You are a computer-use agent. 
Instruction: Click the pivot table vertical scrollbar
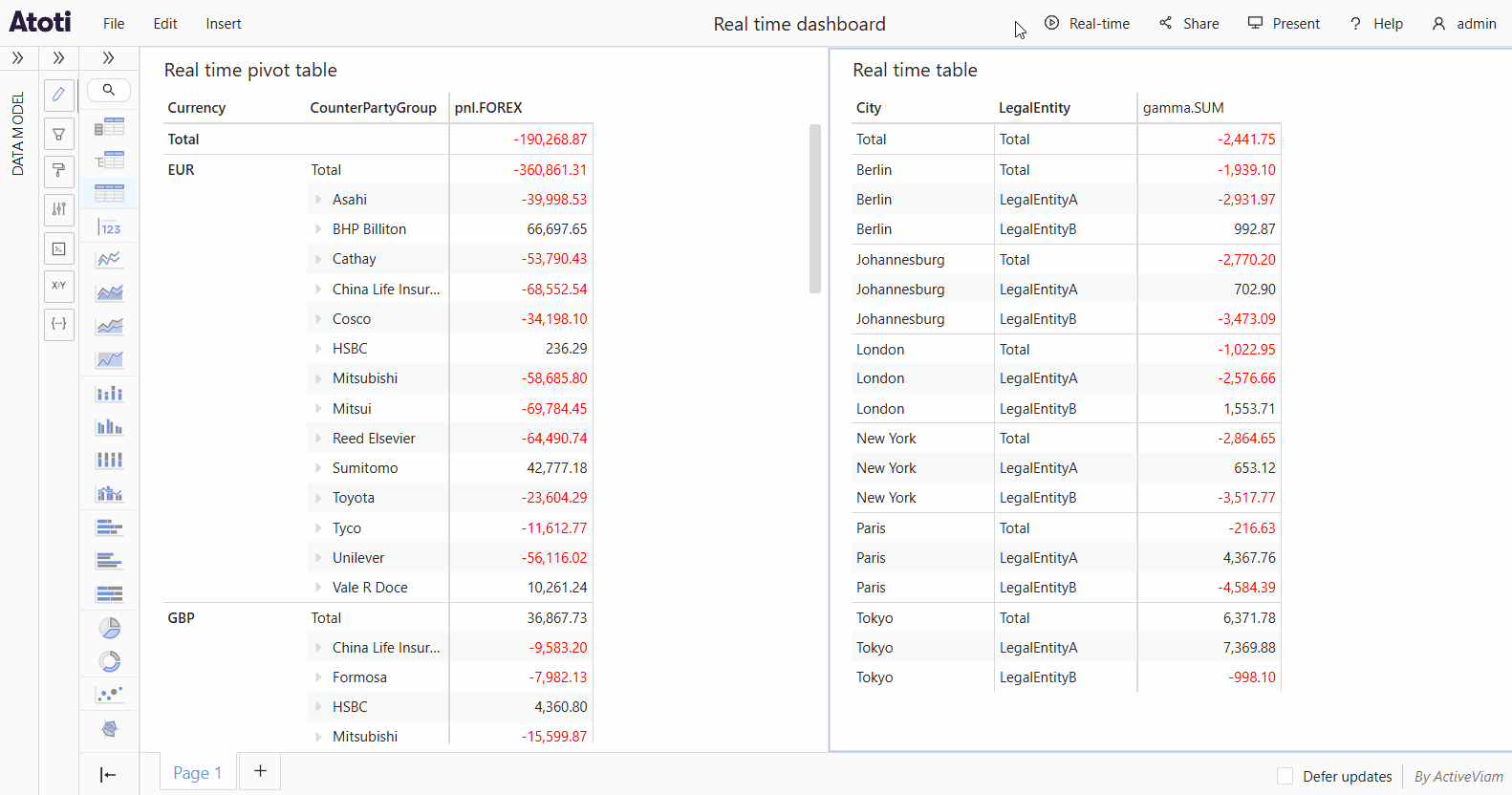click(815, 208)
